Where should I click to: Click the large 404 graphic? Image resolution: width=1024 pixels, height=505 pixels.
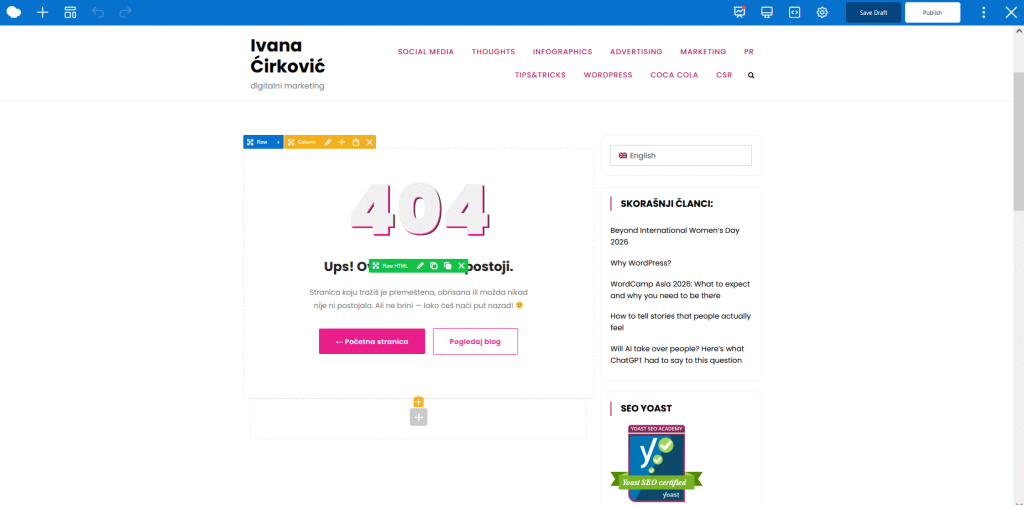click(x=419, y=208)
